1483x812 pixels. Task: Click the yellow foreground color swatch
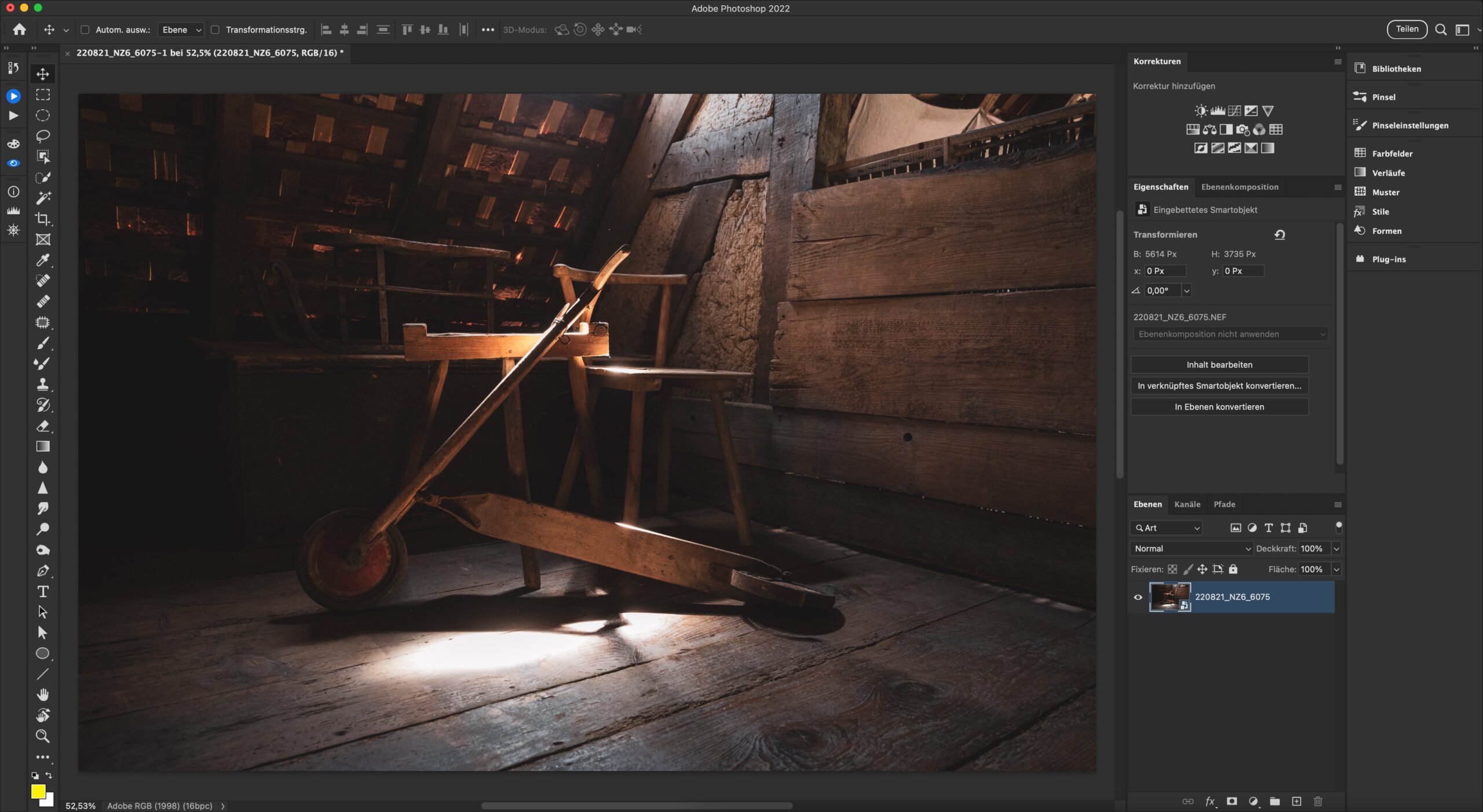(38, 791)
